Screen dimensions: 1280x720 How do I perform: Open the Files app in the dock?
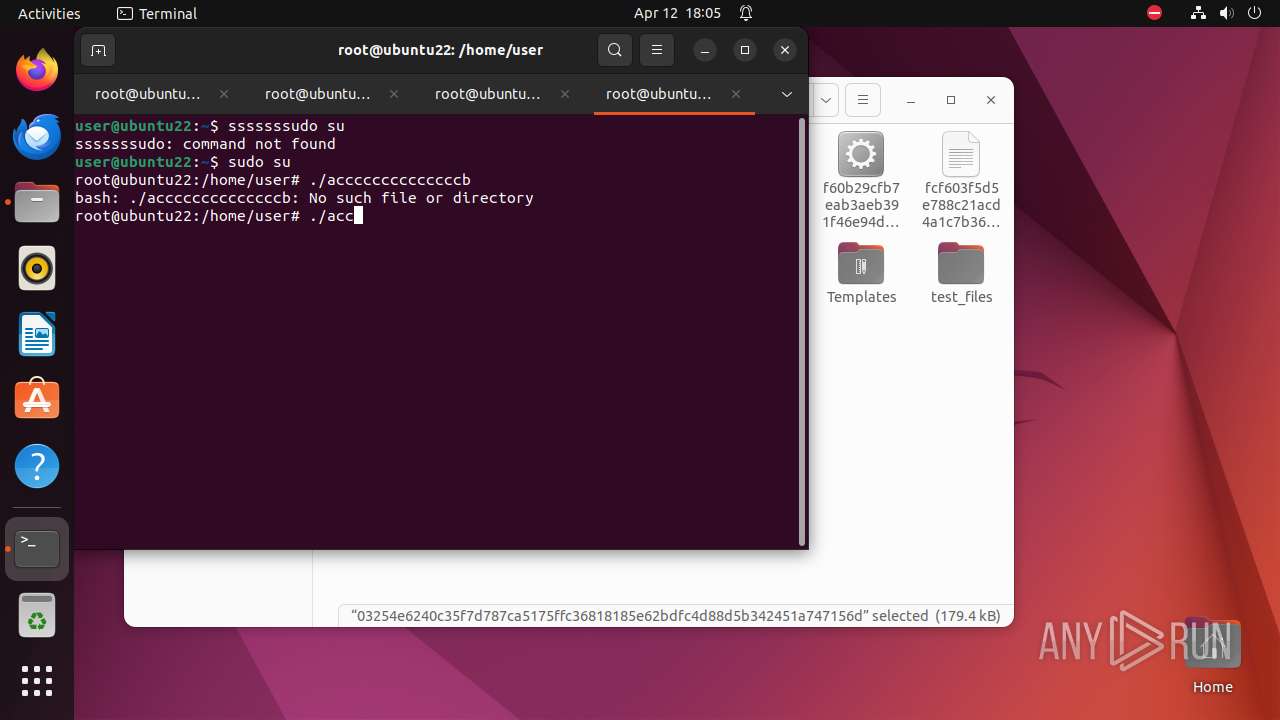(x=37, y=202)
